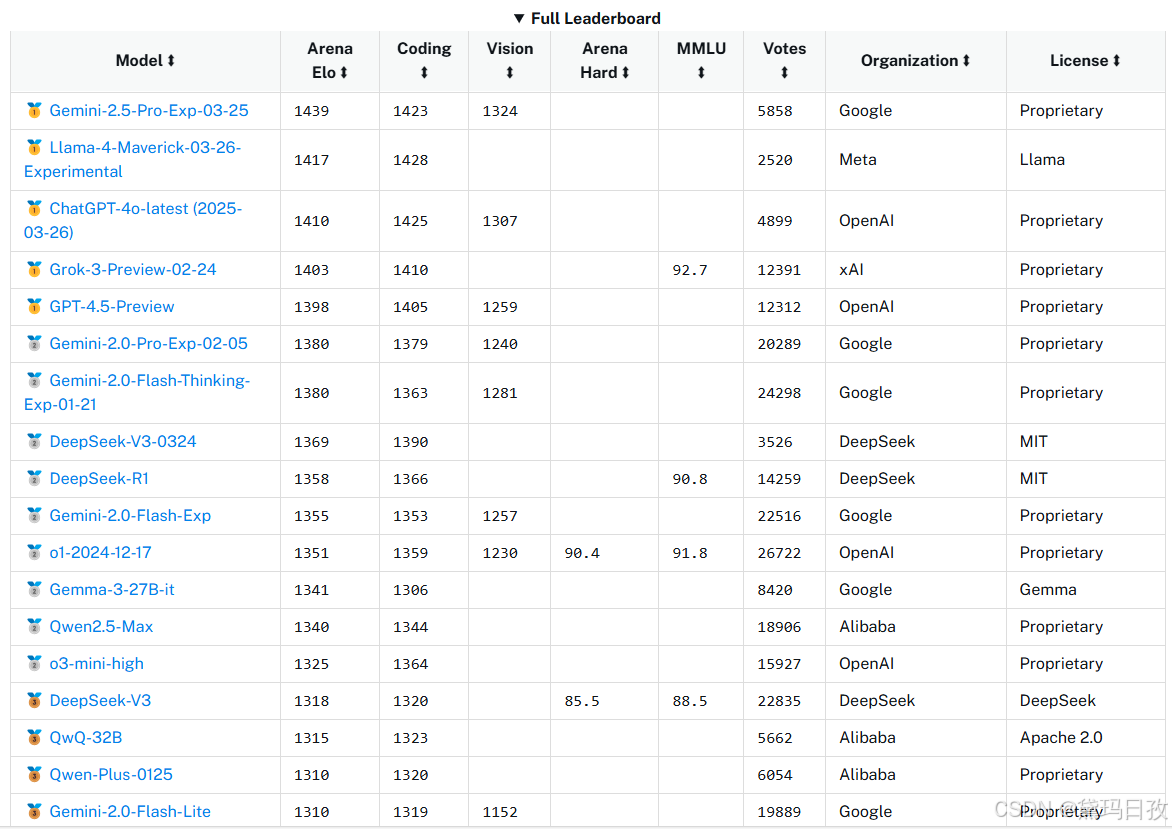This screenshot has height=829, width=1172.
Task: Click silver medal icon beside o1-2024-12-17
Action: click(x=34, y=552)
